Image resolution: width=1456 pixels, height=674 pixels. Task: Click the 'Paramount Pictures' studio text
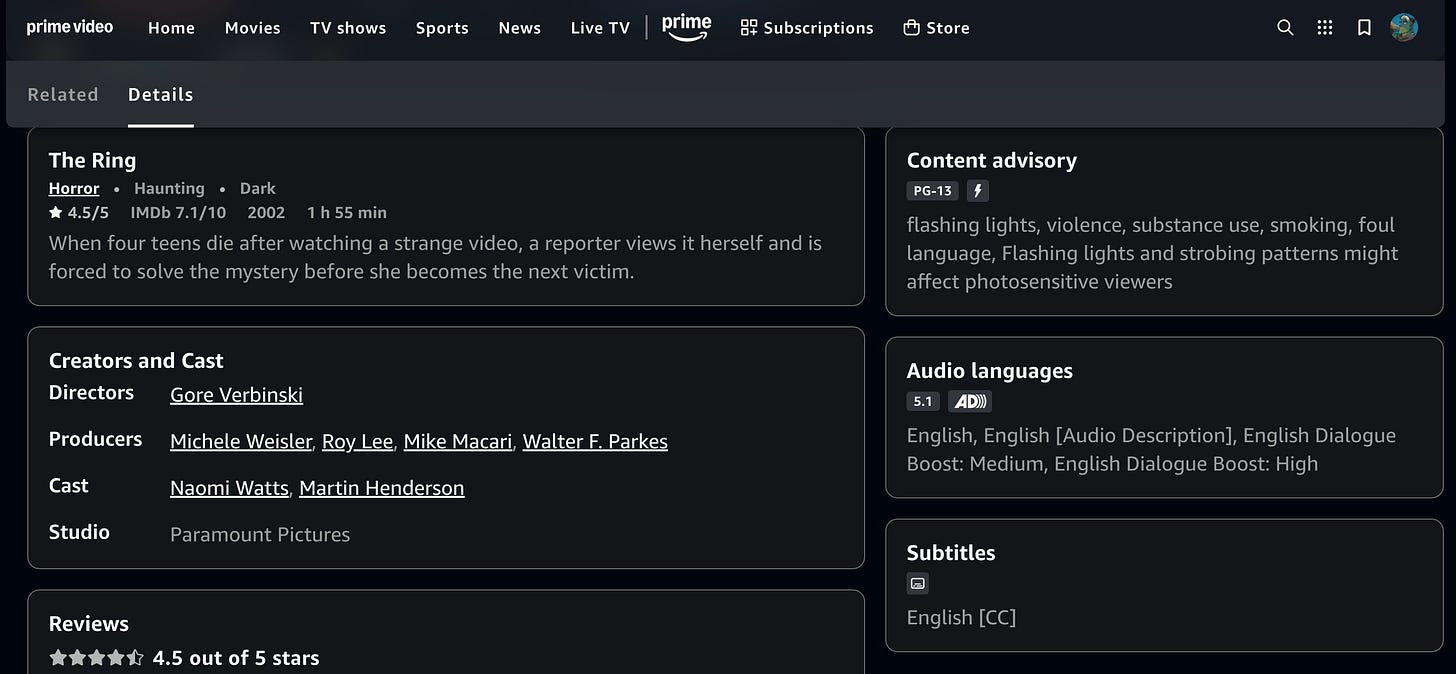[x=260, y=534]
